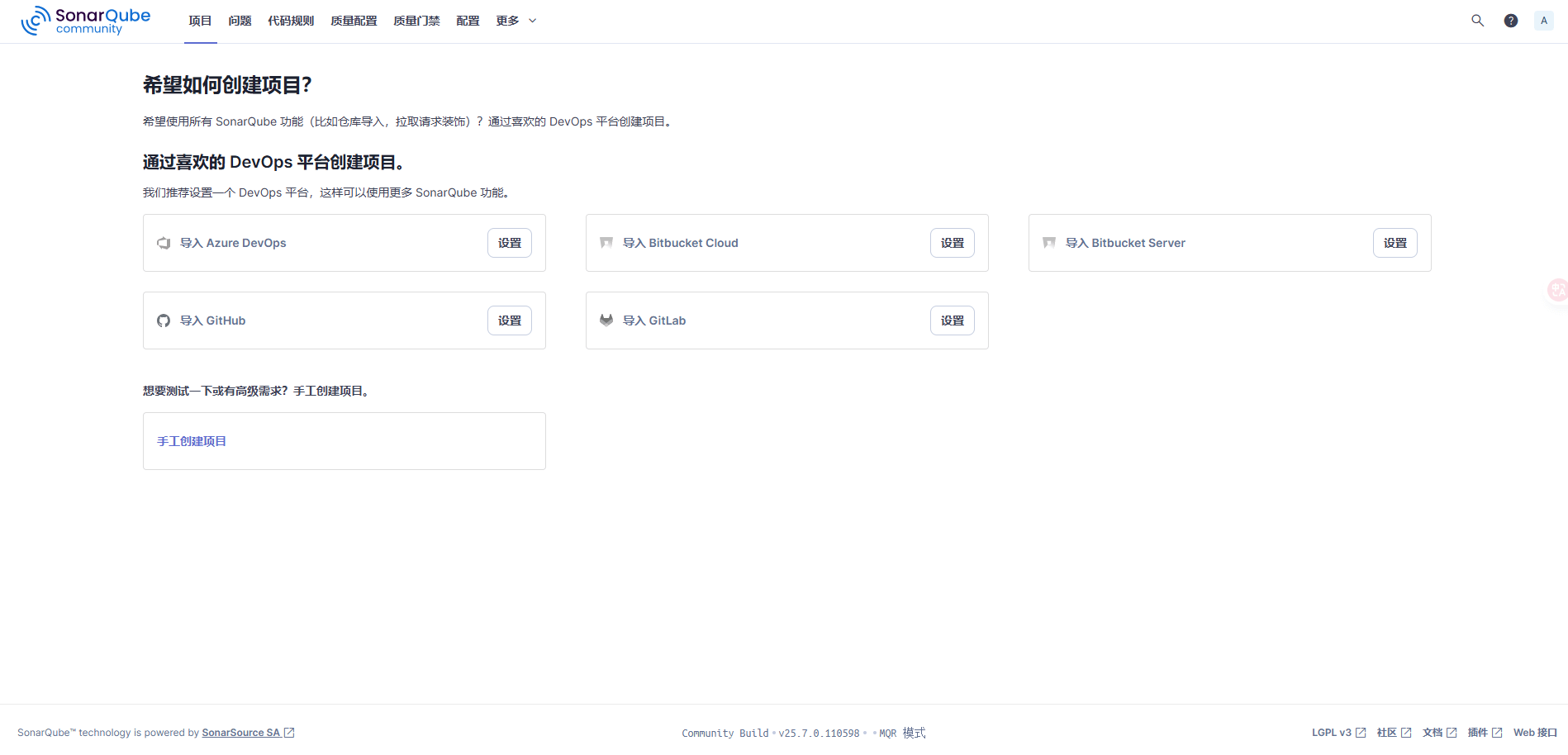The width and height of the screenshot is (1568, 755).
Task: Navigate to 质量门禁
Action: click(416, 21)
